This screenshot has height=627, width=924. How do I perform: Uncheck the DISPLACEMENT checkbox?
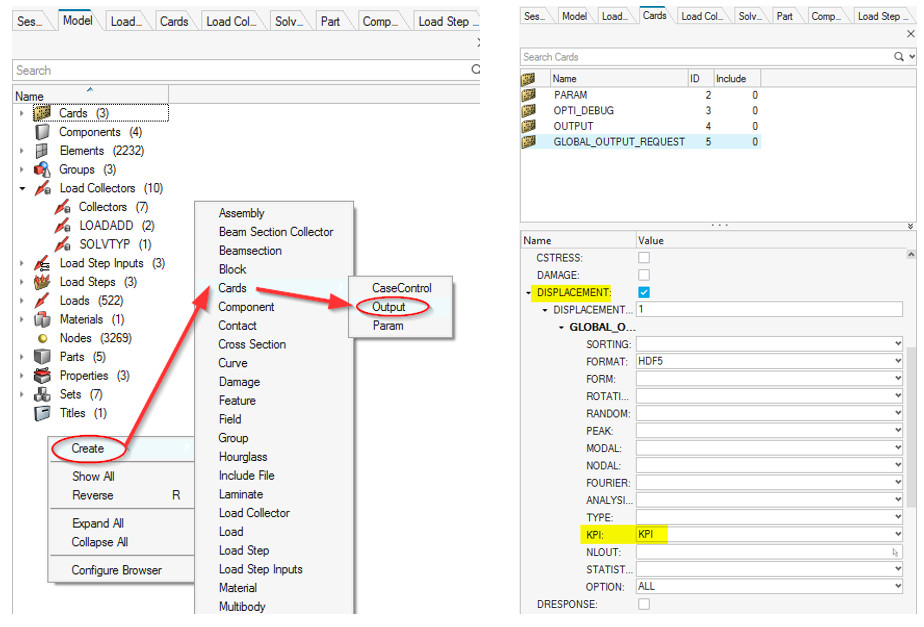tap(643, 292)
